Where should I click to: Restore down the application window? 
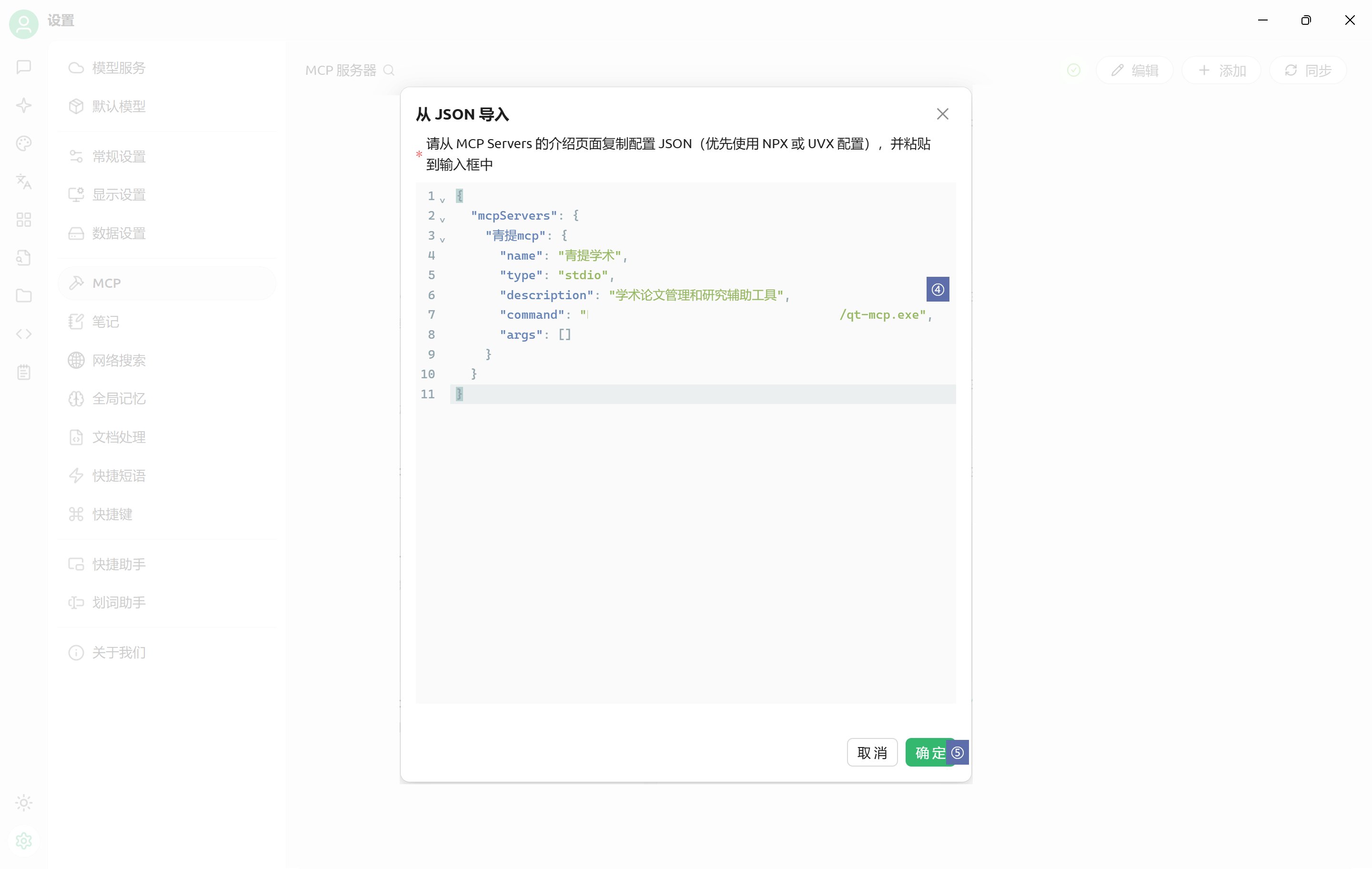click(x=1306, y=20)
